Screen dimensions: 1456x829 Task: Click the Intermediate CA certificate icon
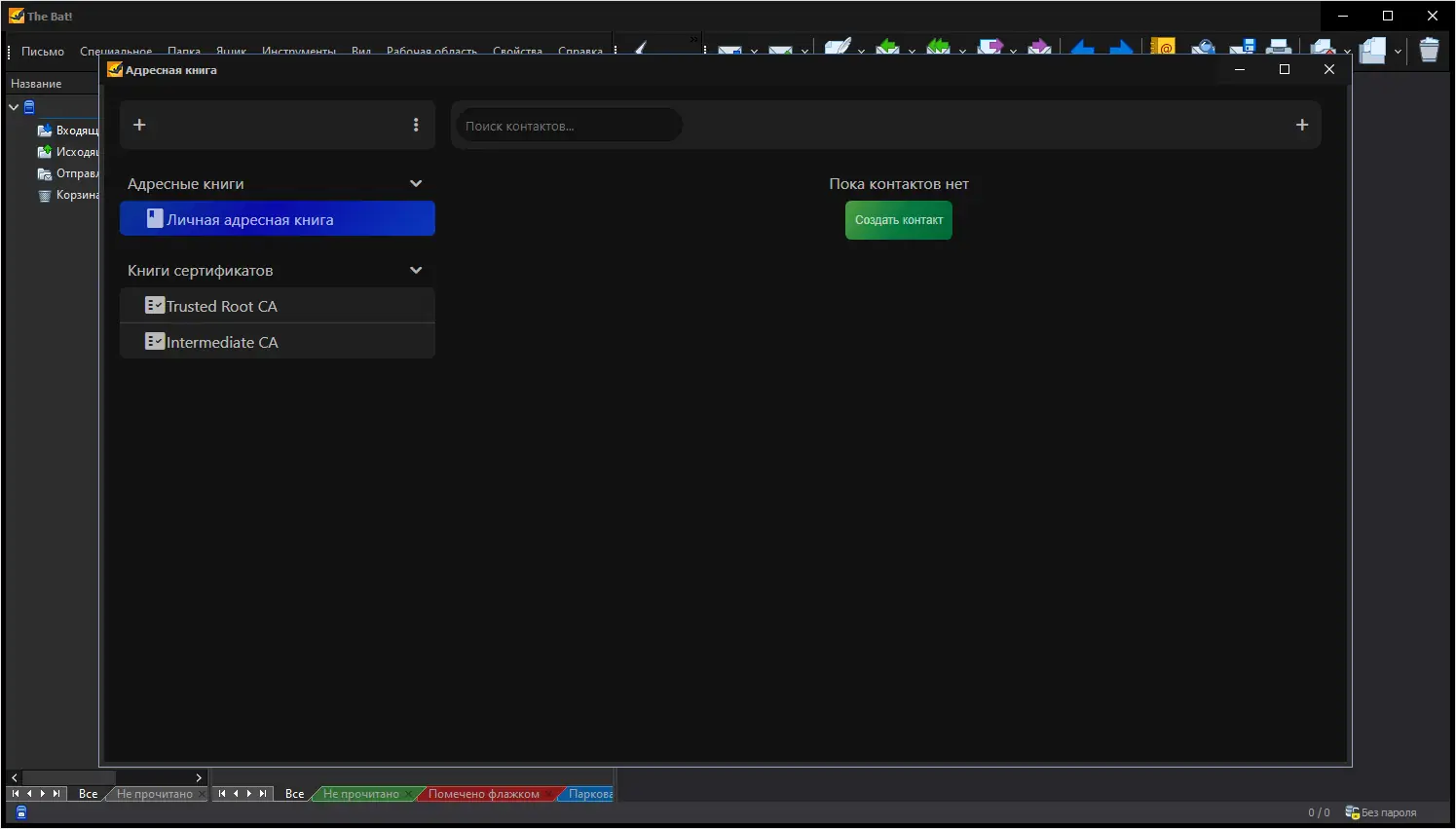click(154, 342)
